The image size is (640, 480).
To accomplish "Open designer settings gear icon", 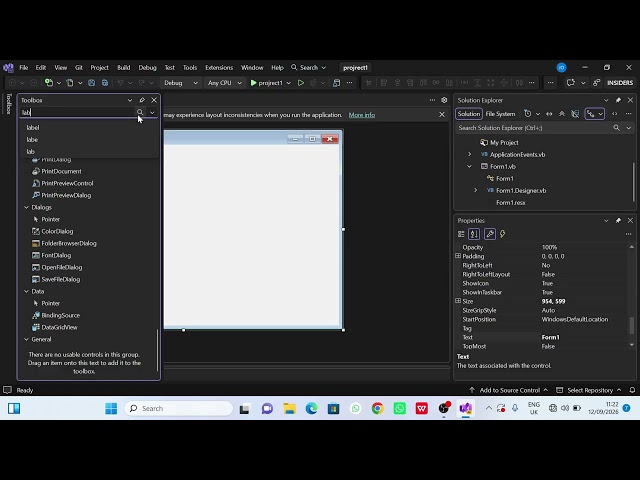I will [x=444, y=100].
